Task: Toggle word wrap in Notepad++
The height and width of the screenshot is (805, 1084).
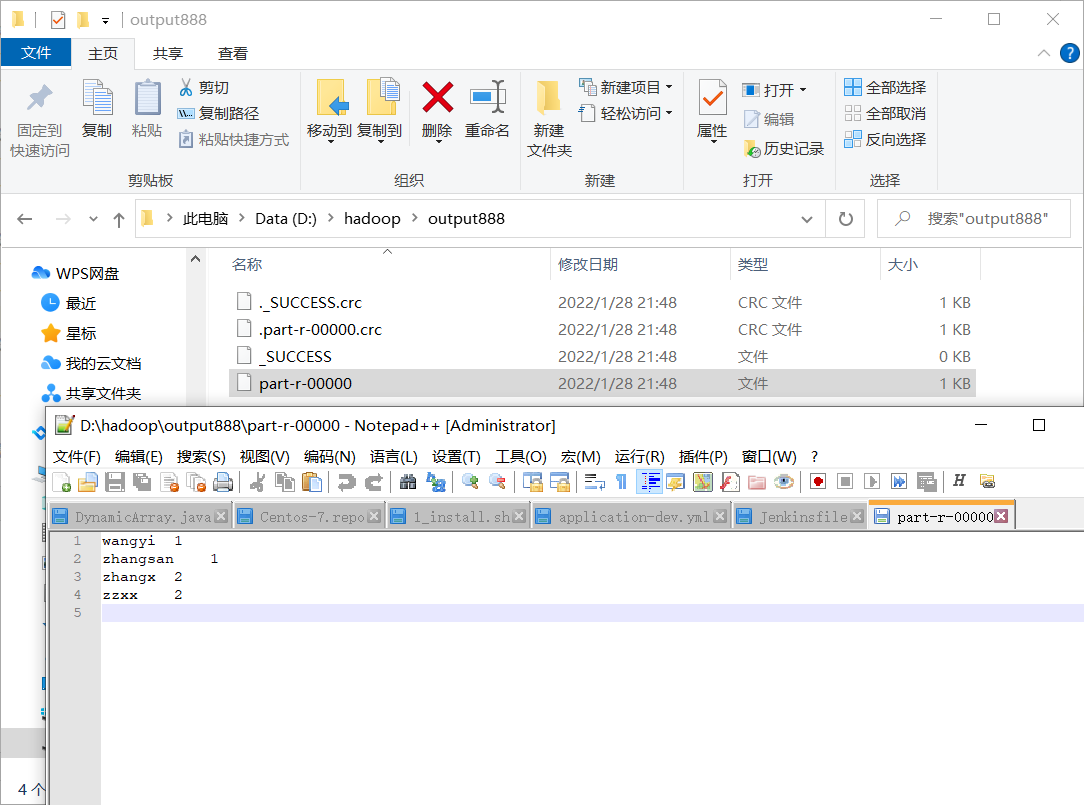Action: [x=595, y=481]
